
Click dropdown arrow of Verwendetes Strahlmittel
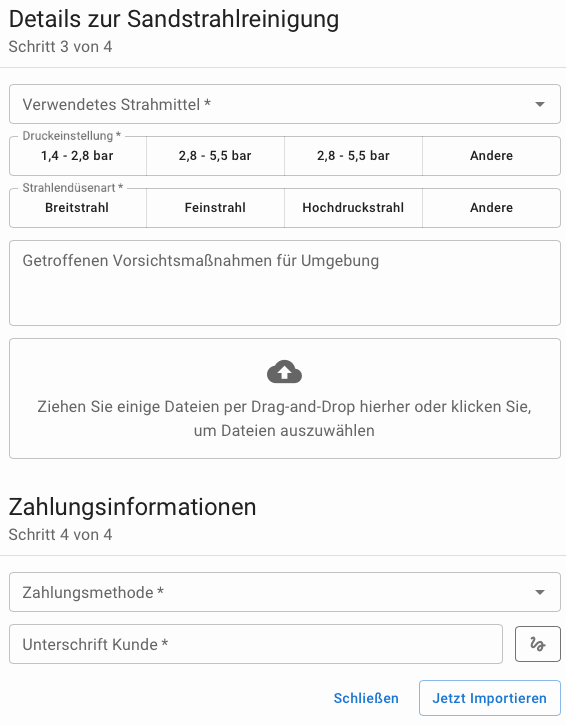click(x=540, y=104)
